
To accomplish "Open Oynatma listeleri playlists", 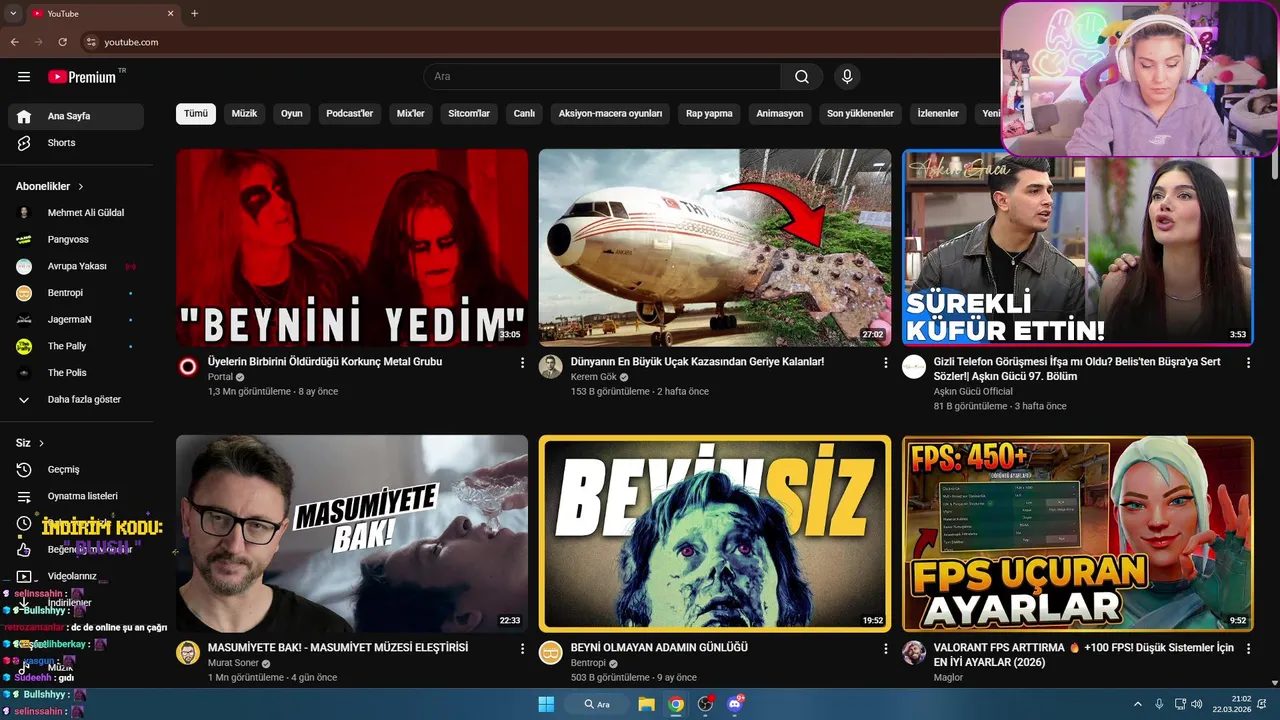I will coord(76,496).
